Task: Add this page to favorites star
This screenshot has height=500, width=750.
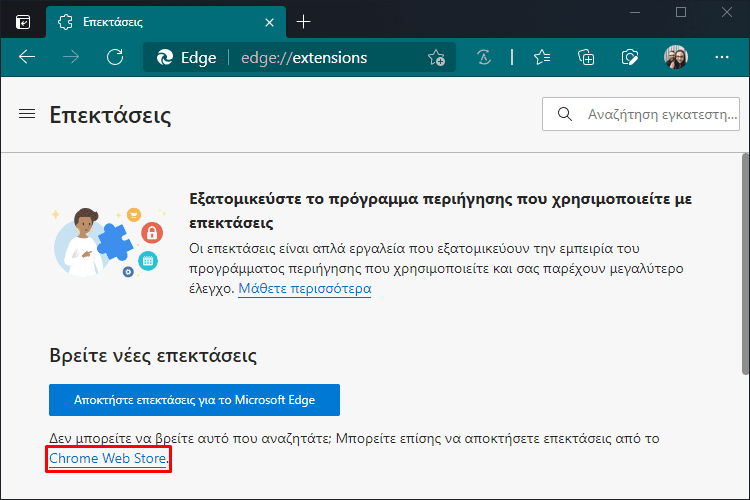Action: click(x=436, y=57)
